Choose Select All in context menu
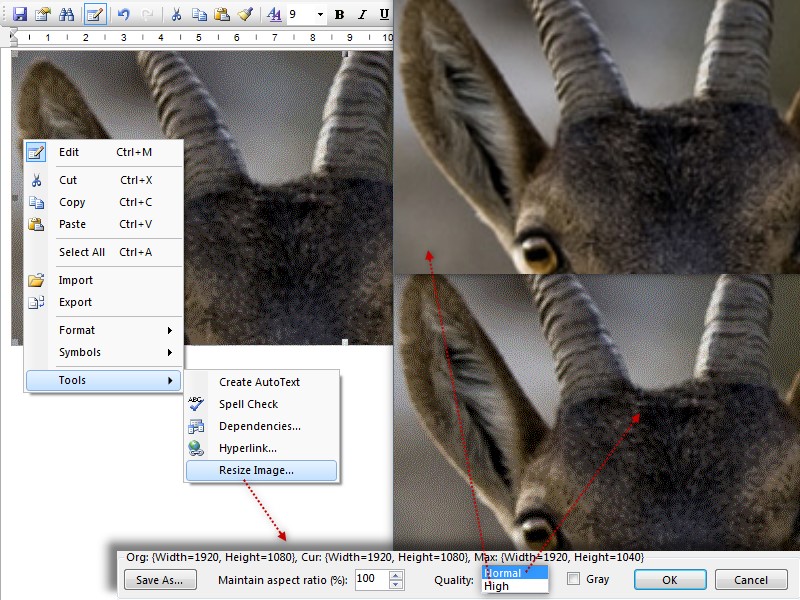This screenshot has width=800, height=600. (x=104, y=252)
